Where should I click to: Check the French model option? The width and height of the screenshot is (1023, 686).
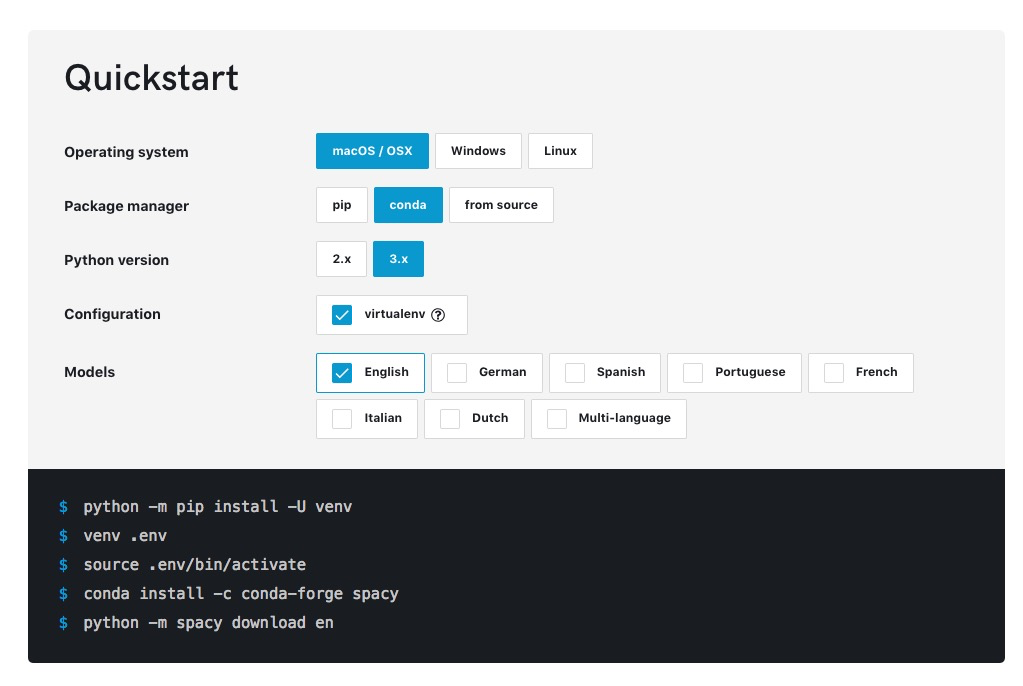[834, 373]
